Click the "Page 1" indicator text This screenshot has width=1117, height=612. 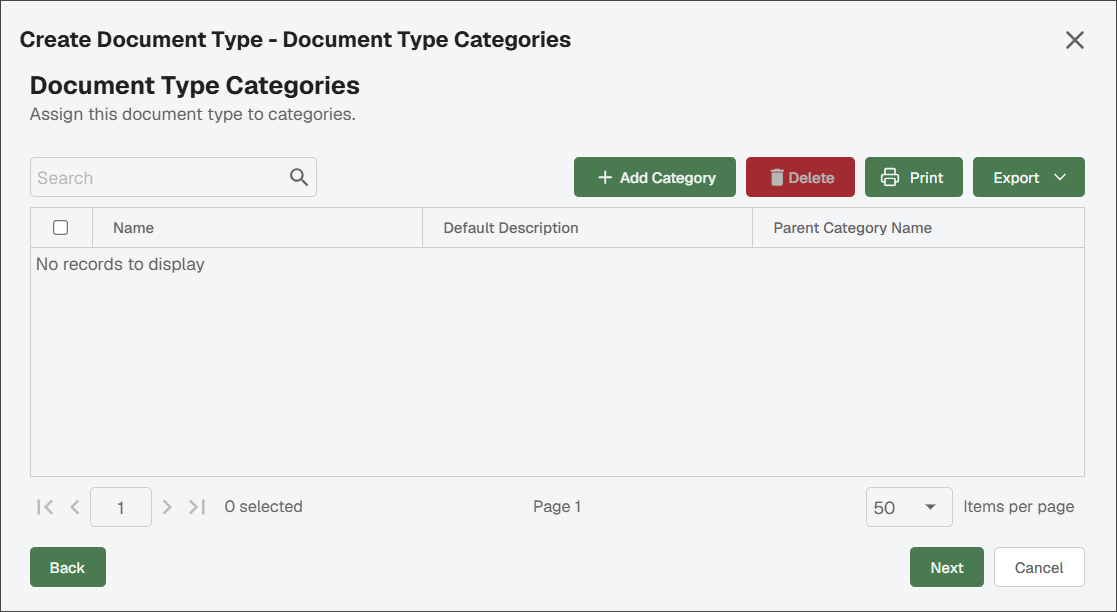pyautogui.click(x=557, y=507)
